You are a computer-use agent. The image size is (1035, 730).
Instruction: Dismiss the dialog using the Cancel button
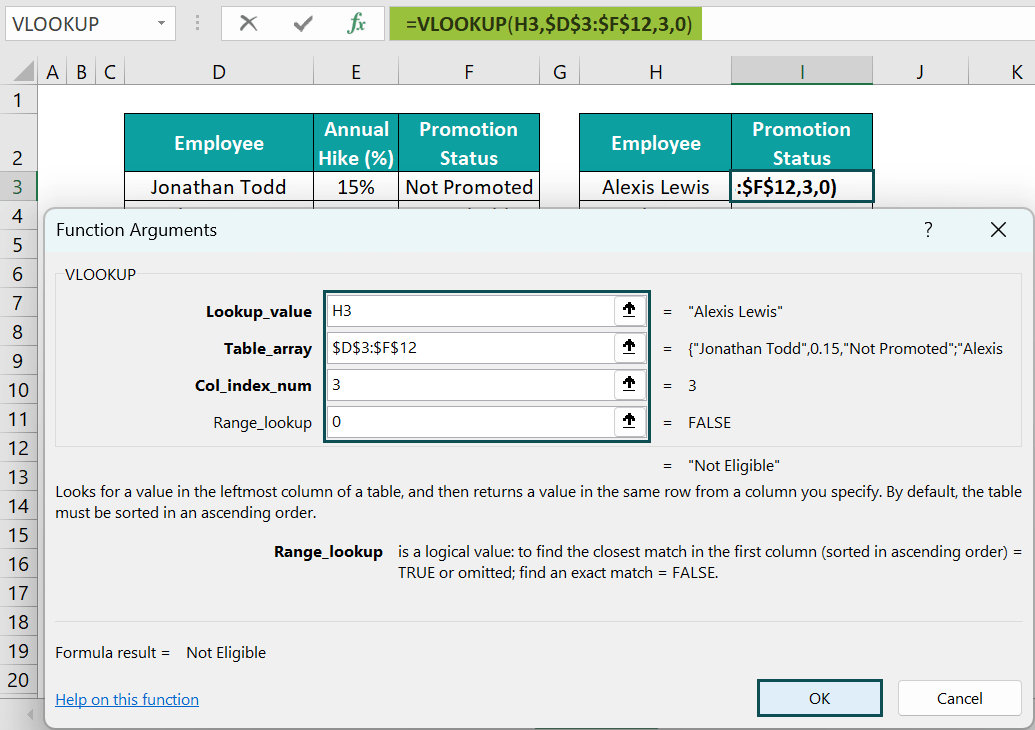coord(959,697)
